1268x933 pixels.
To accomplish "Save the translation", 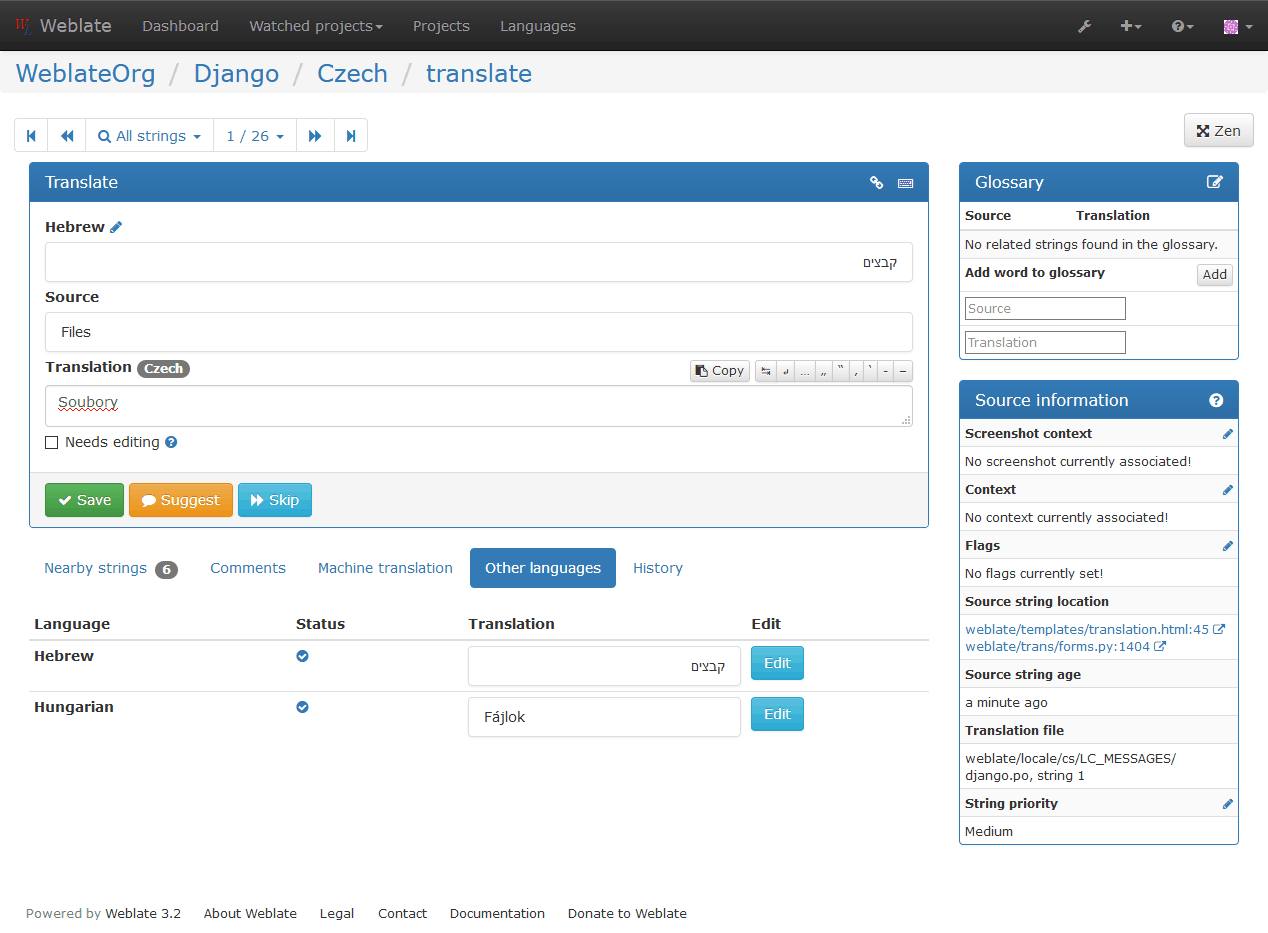I will (x=85, y=500).
